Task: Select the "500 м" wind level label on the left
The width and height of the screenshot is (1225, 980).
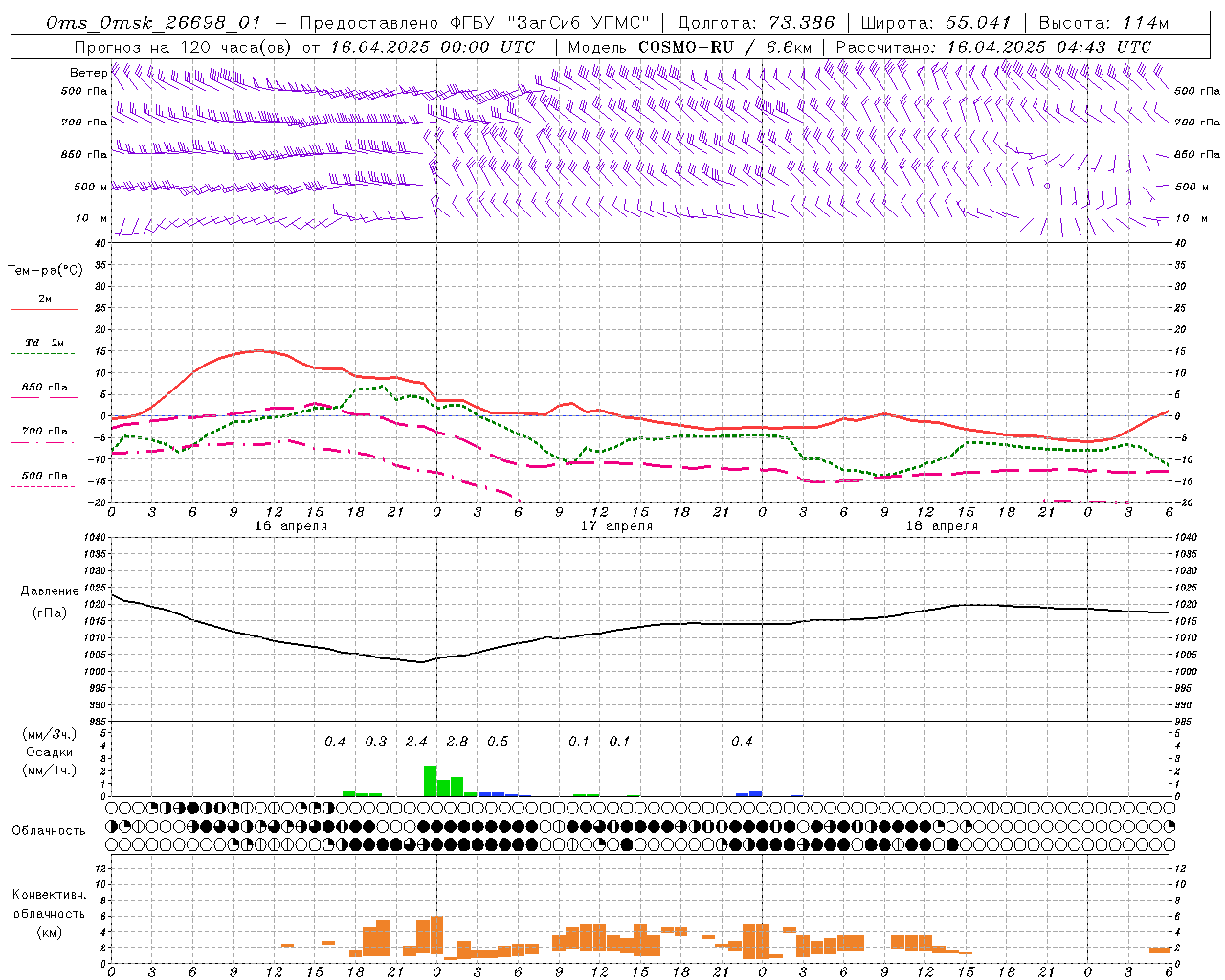Action: point(91,187)
